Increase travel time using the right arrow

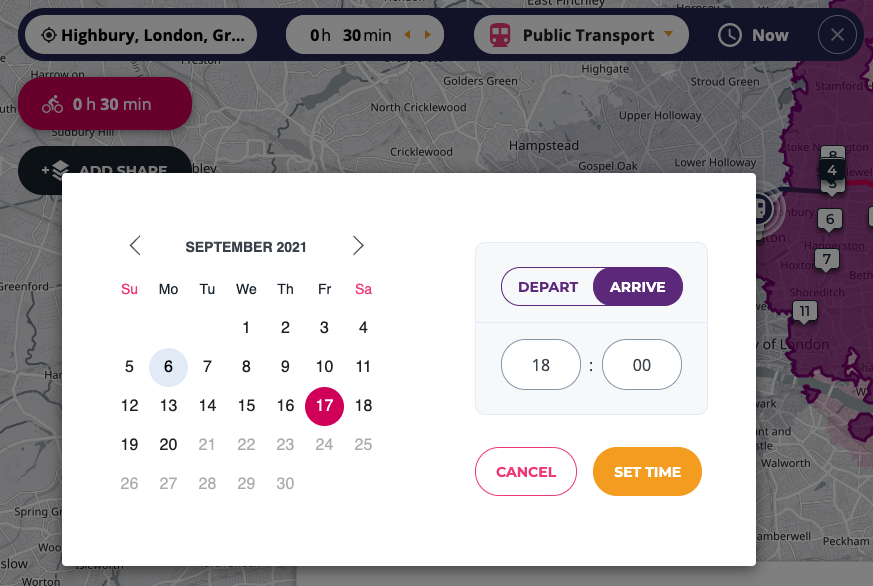[x=428, y=36]
